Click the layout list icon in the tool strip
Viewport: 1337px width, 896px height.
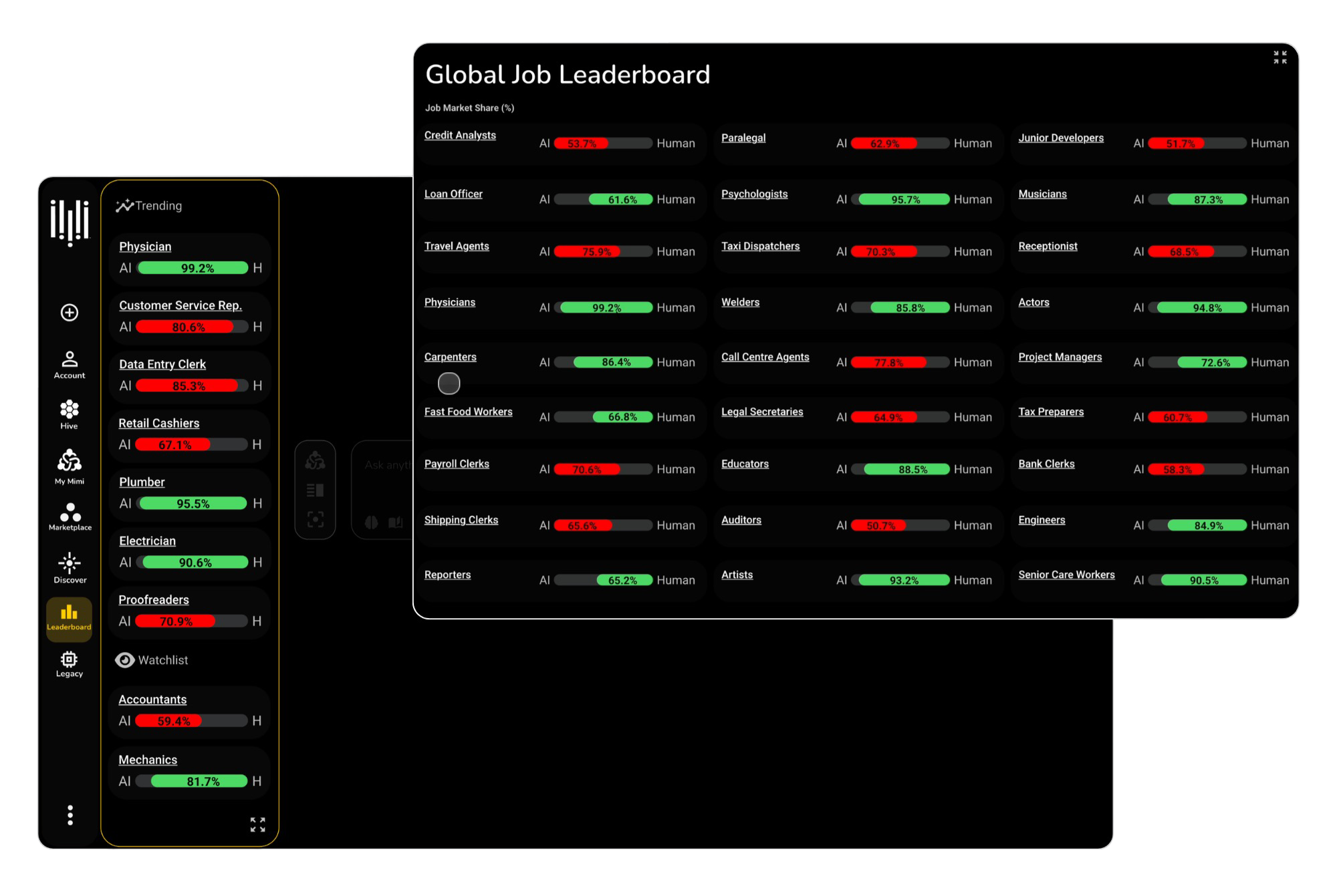click(315, 490)
